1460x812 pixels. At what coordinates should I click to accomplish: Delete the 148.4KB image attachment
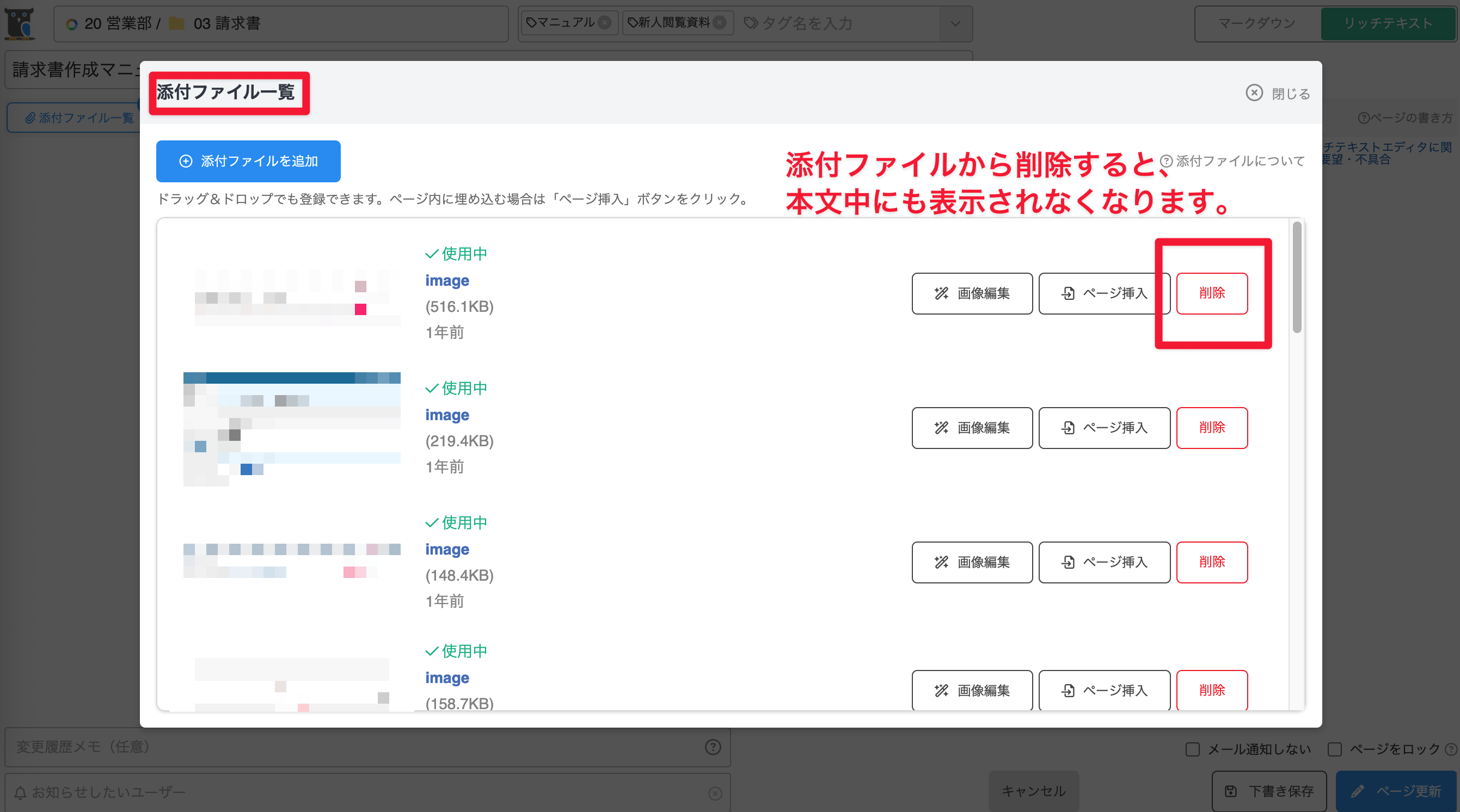pos(1211,562)
